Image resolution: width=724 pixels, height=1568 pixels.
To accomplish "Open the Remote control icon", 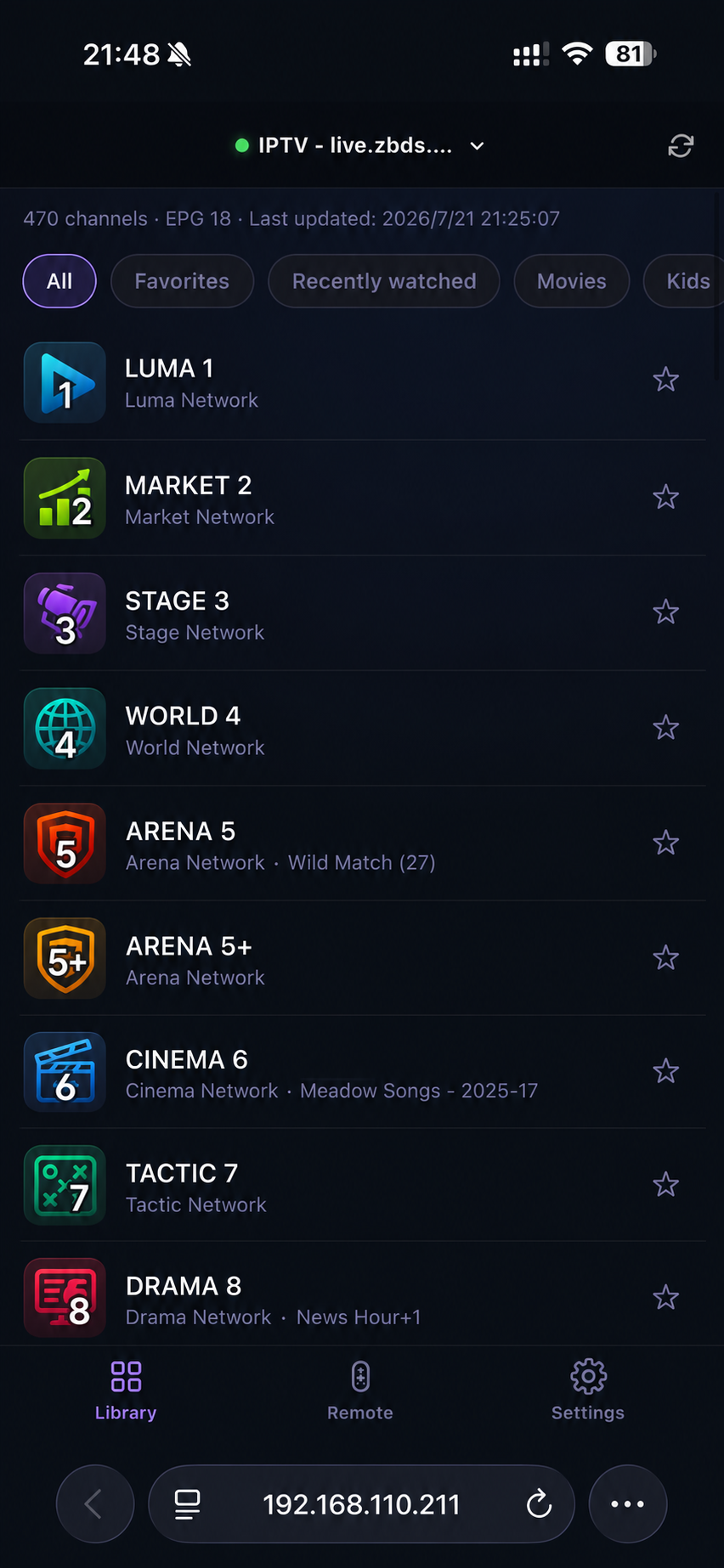I will tap(360, 1376).
